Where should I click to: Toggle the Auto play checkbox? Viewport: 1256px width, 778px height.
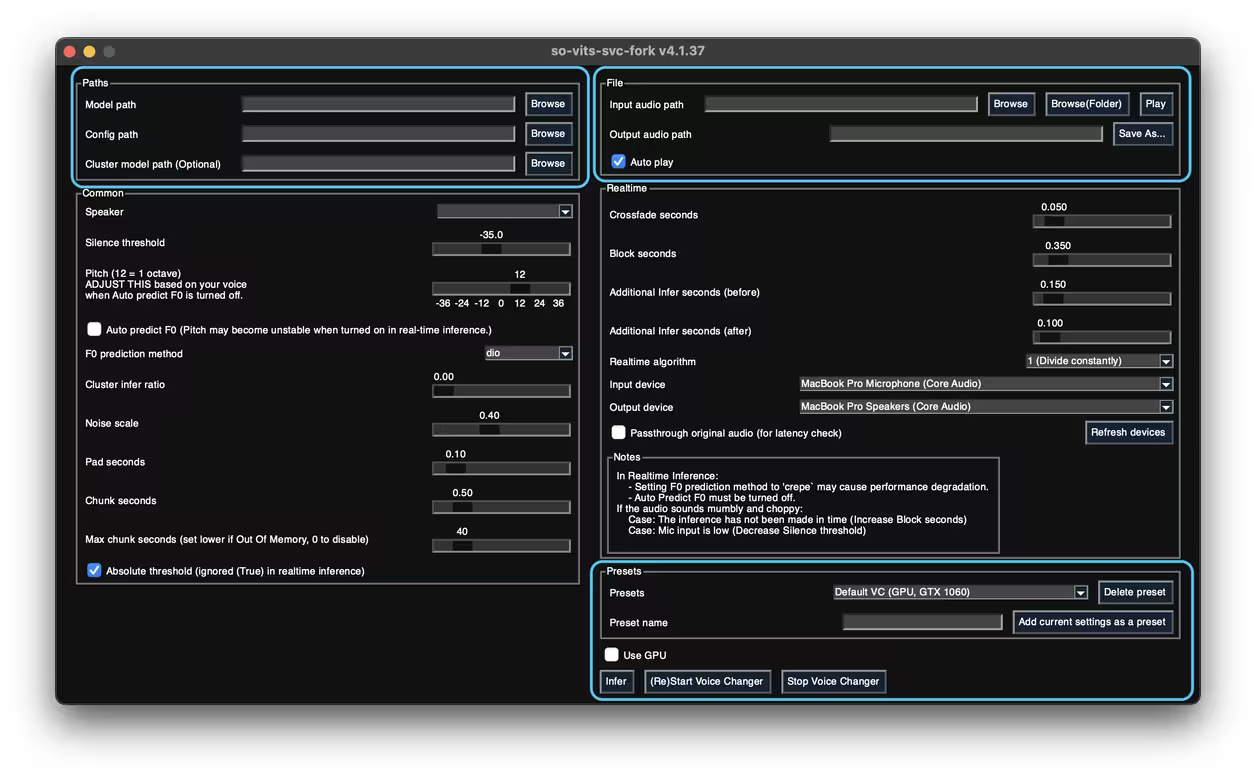(619, 162)
